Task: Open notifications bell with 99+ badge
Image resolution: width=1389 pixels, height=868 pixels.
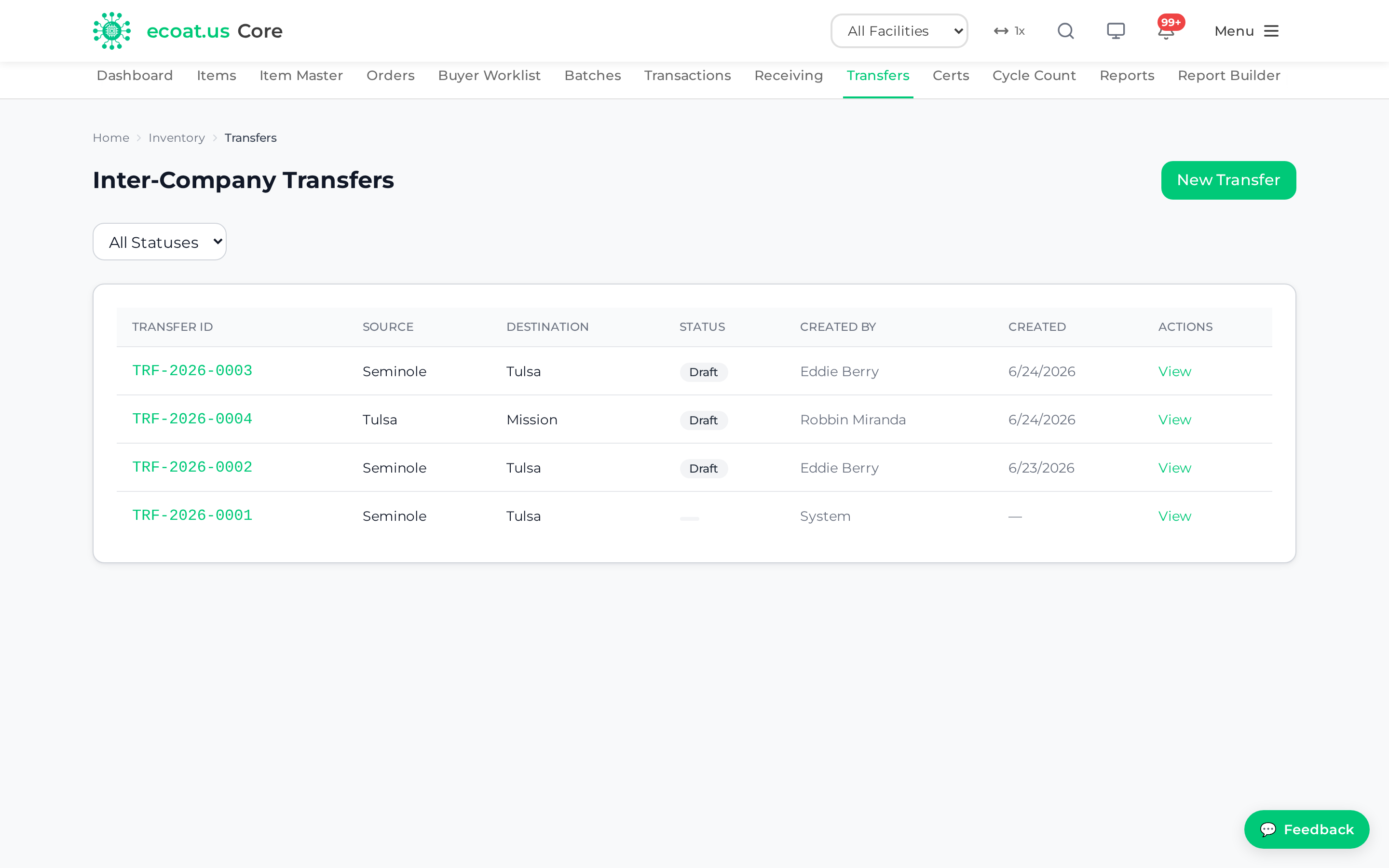Action: click(1168, 29)
